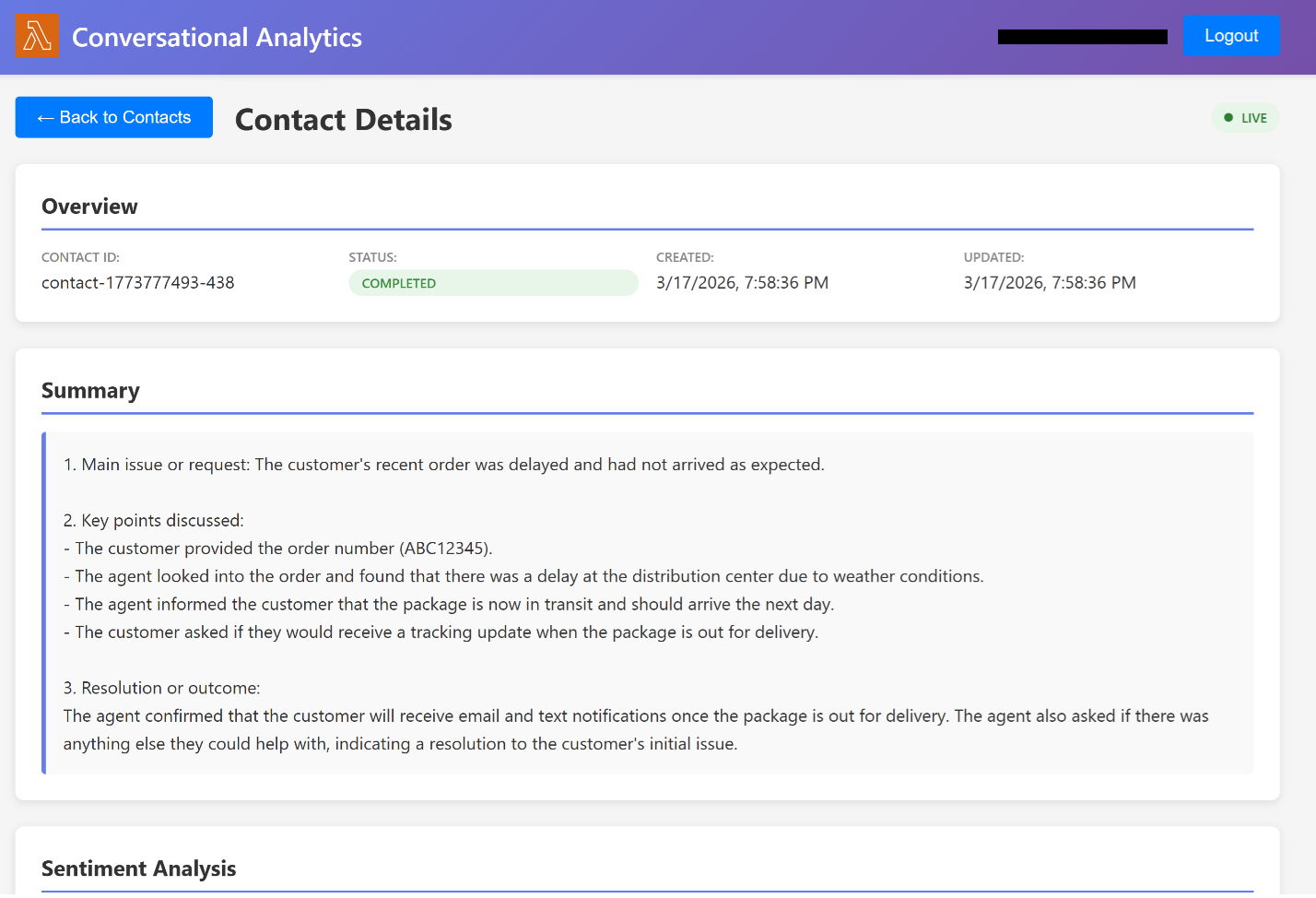Click the orange Lambda logo icon
The height and width of the screenshot is (898, 1316).
37,36
